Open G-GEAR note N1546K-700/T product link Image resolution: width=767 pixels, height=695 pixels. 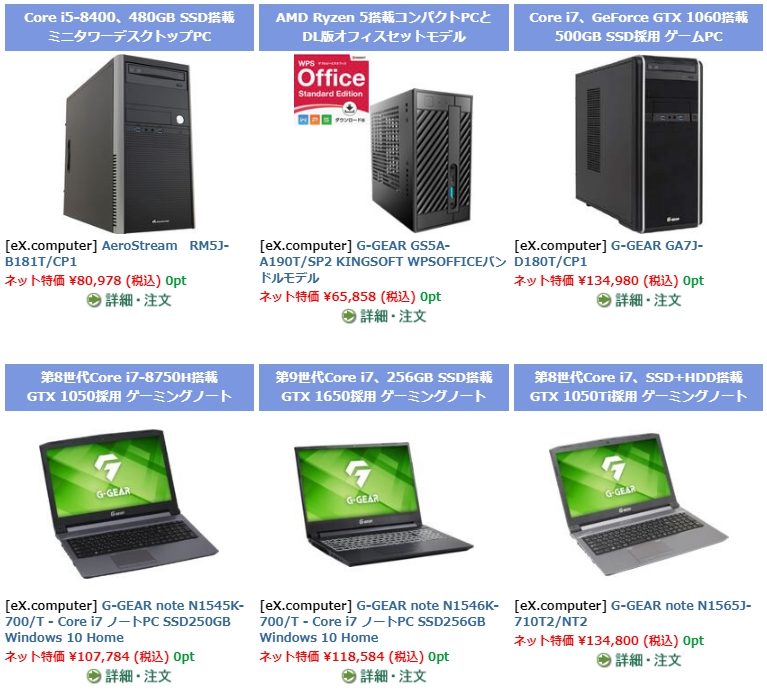(379, 622)
